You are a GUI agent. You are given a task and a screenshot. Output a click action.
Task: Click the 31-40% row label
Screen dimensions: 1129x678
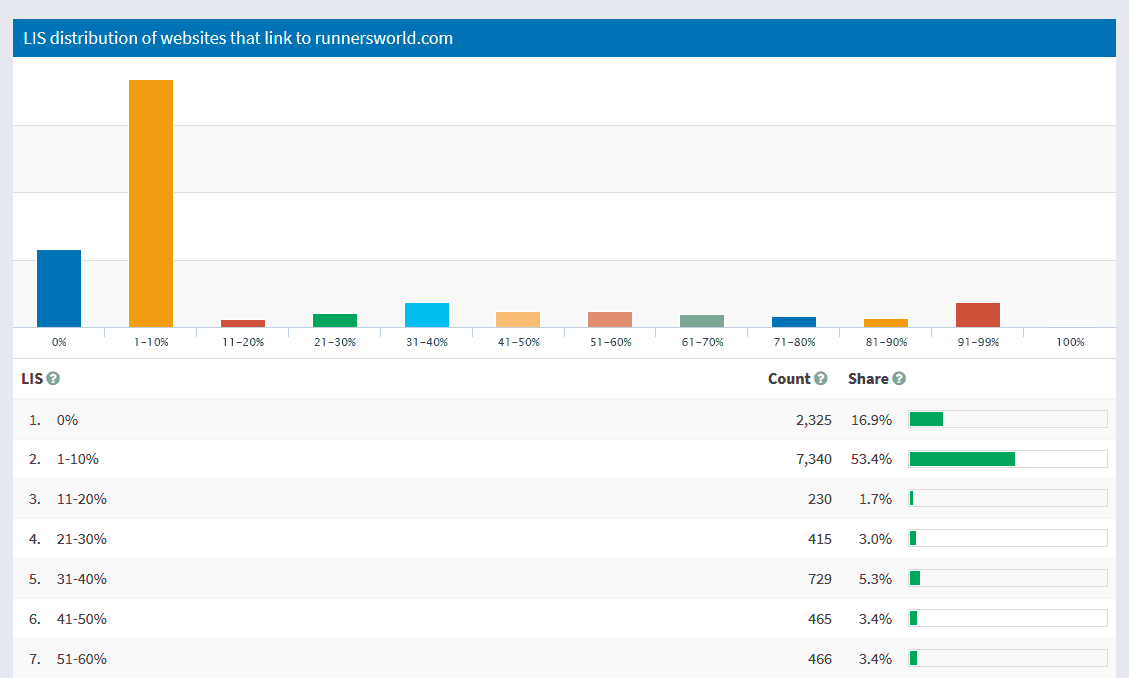pyautogui.click(x=81, y=579)
